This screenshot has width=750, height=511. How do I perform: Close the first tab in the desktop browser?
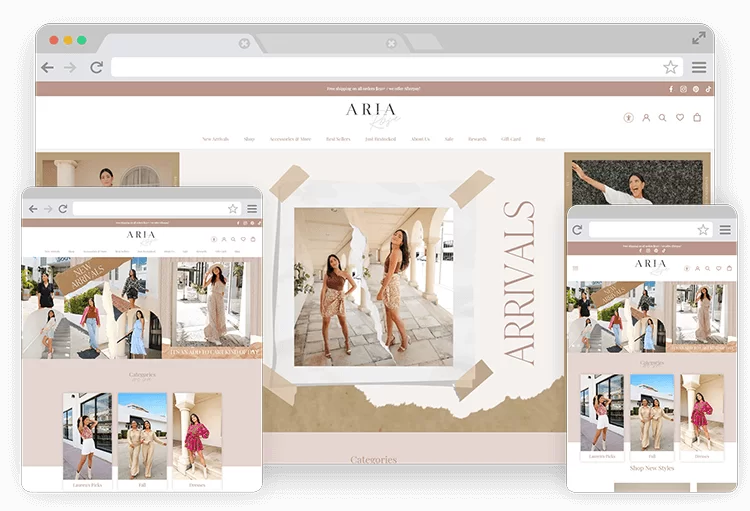tap(244, 43)
